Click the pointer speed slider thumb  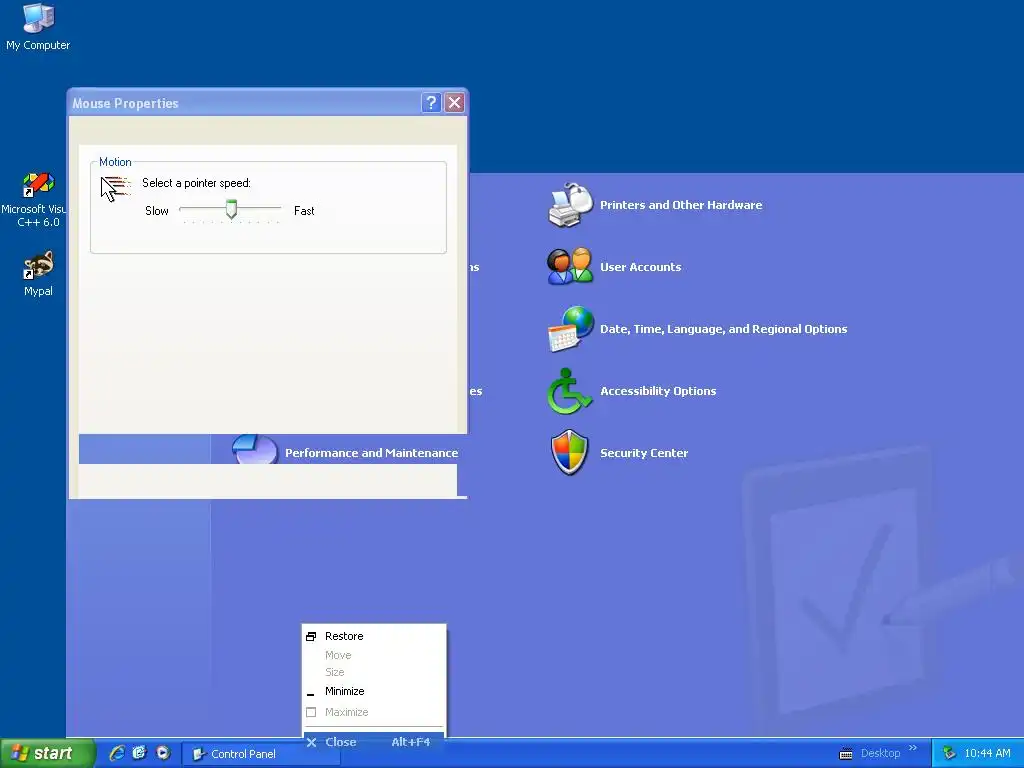pyautogui.click(x=231, y=209)
